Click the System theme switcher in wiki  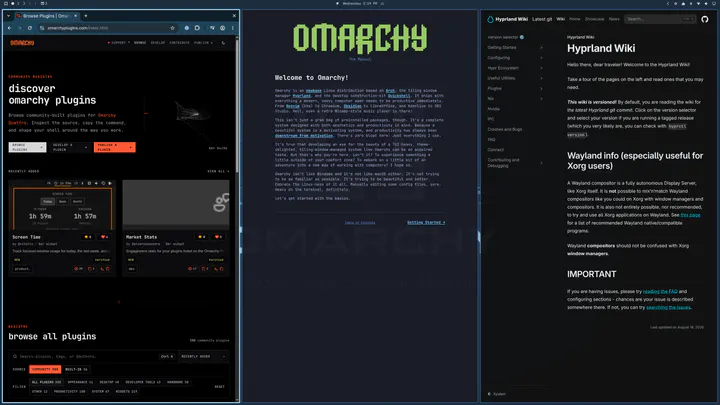coord(497,394)
